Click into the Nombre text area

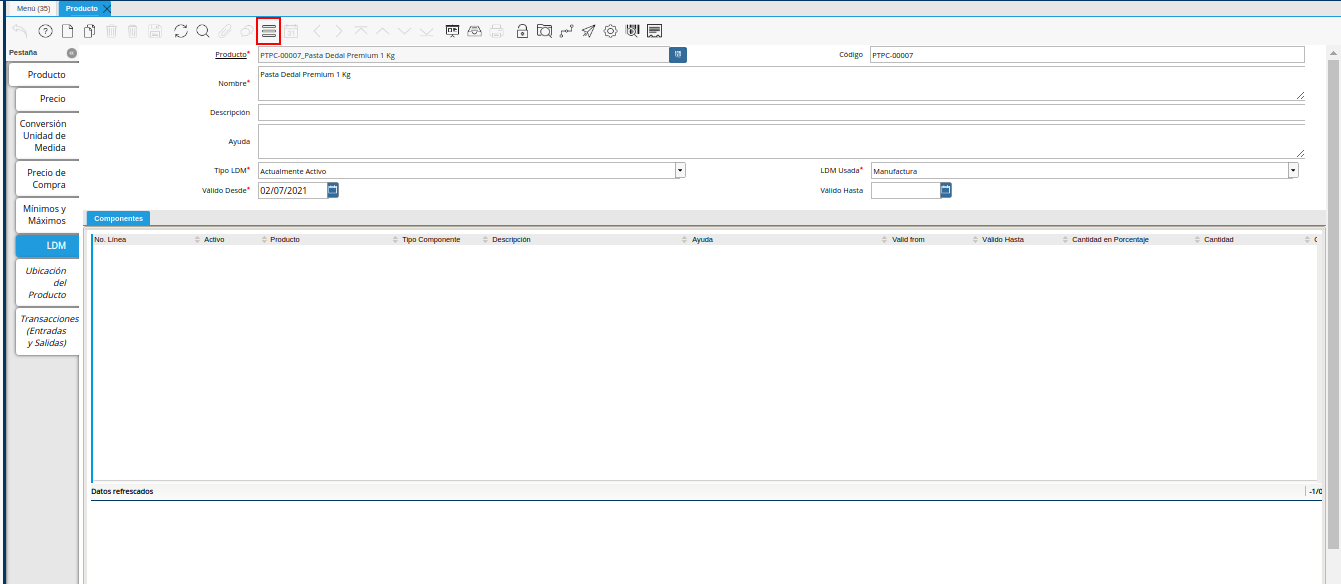pos(781,83)
